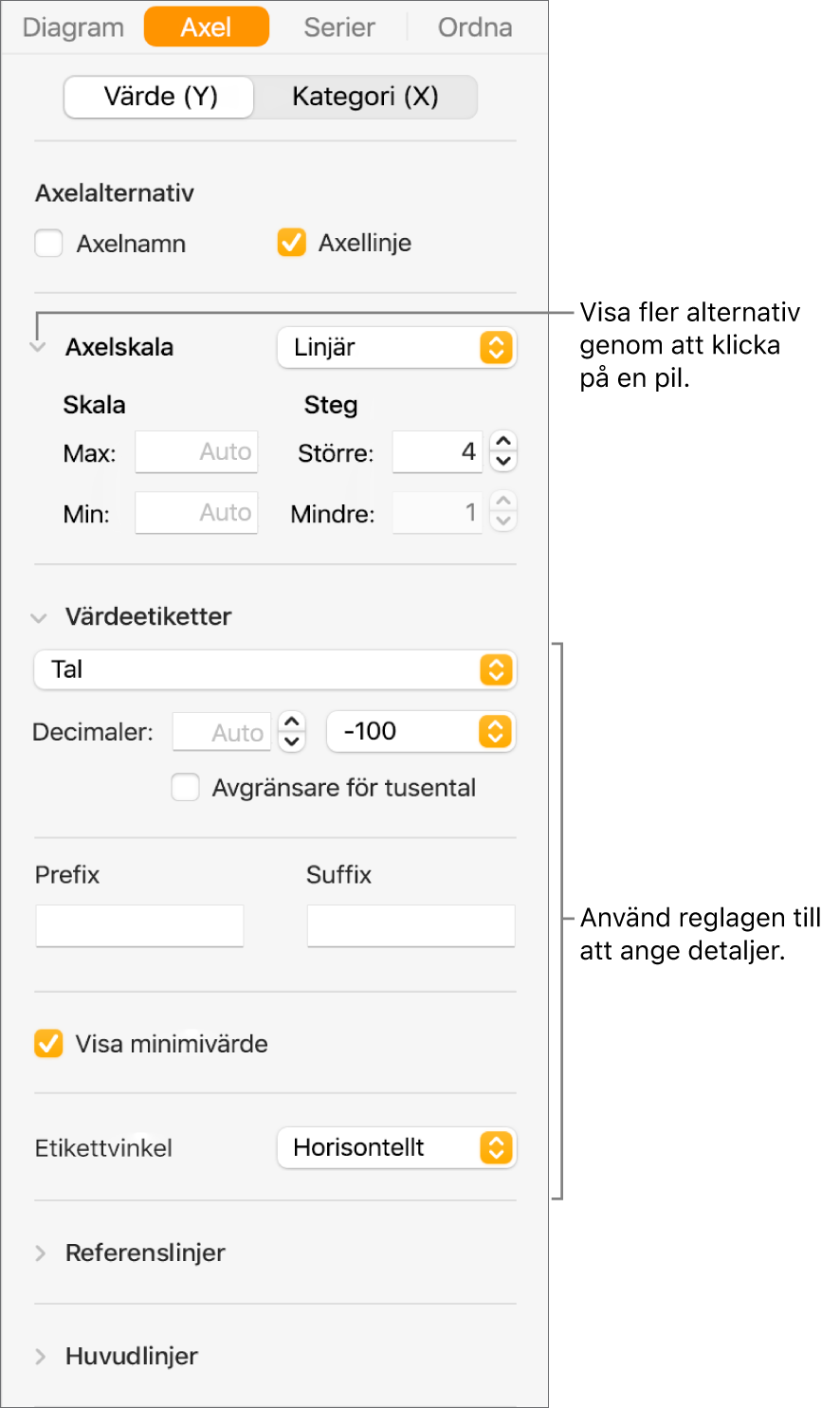
Task: Open the -100 negative format dropdown
Action: pos(421,731)
